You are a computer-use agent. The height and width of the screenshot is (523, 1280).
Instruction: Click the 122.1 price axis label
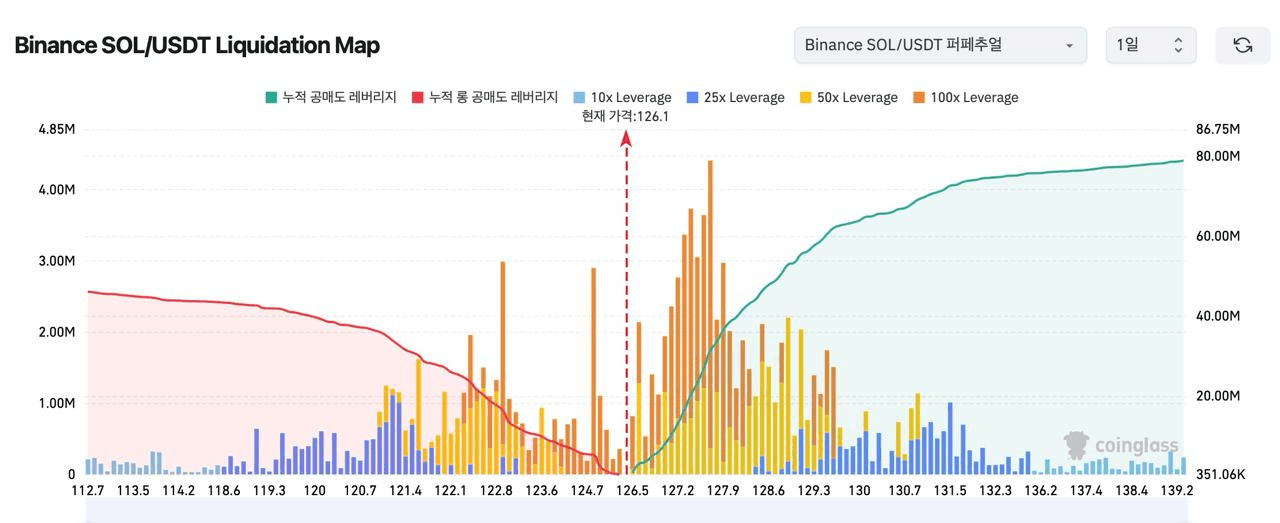click(x=451, y=490)
